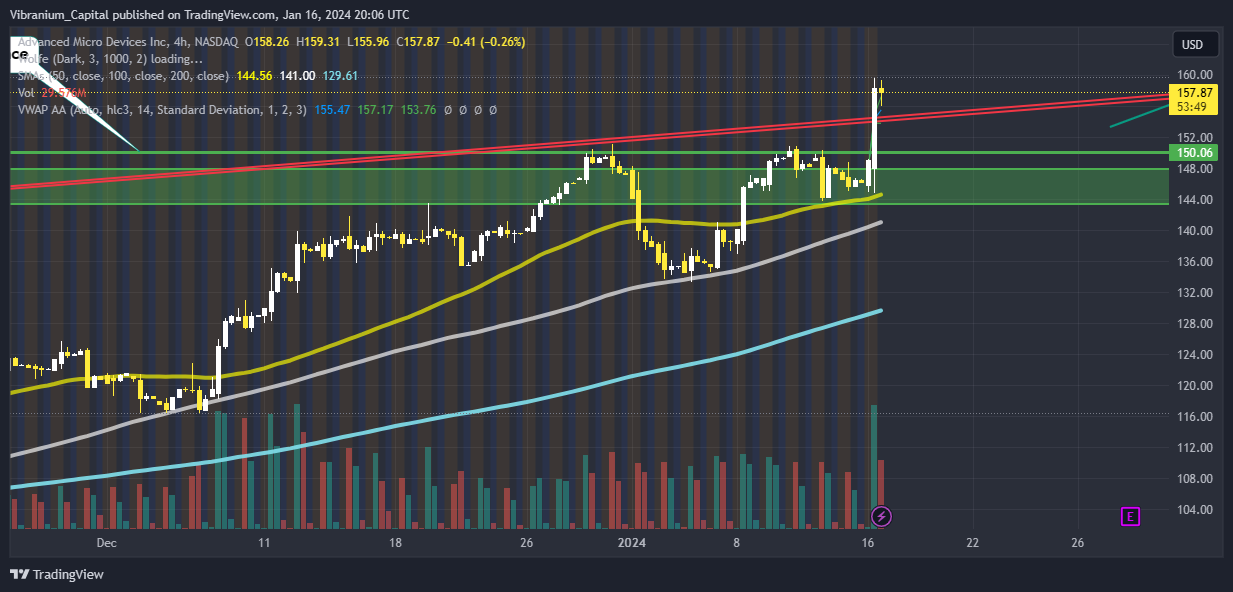The height and width of the screenshot is (592, 1233).
Task: Click the Dec label on time axis
Action: click(x=108, y=543)
